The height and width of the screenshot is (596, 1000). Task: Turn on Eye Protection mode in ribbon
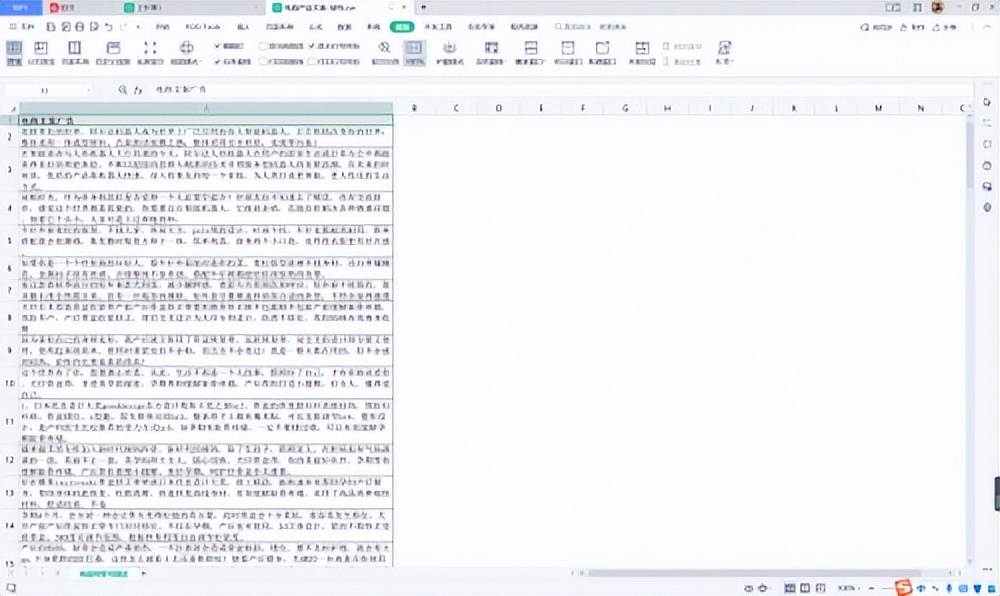(450, 53)
